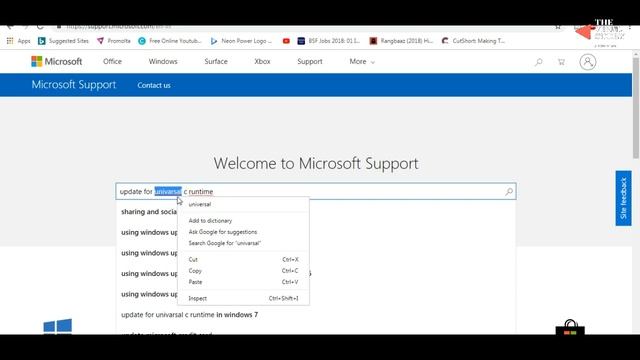The width and height of the screenshot is (640, 360).
Task: Open the shopping cart icon
Action: tap(561, 62)
